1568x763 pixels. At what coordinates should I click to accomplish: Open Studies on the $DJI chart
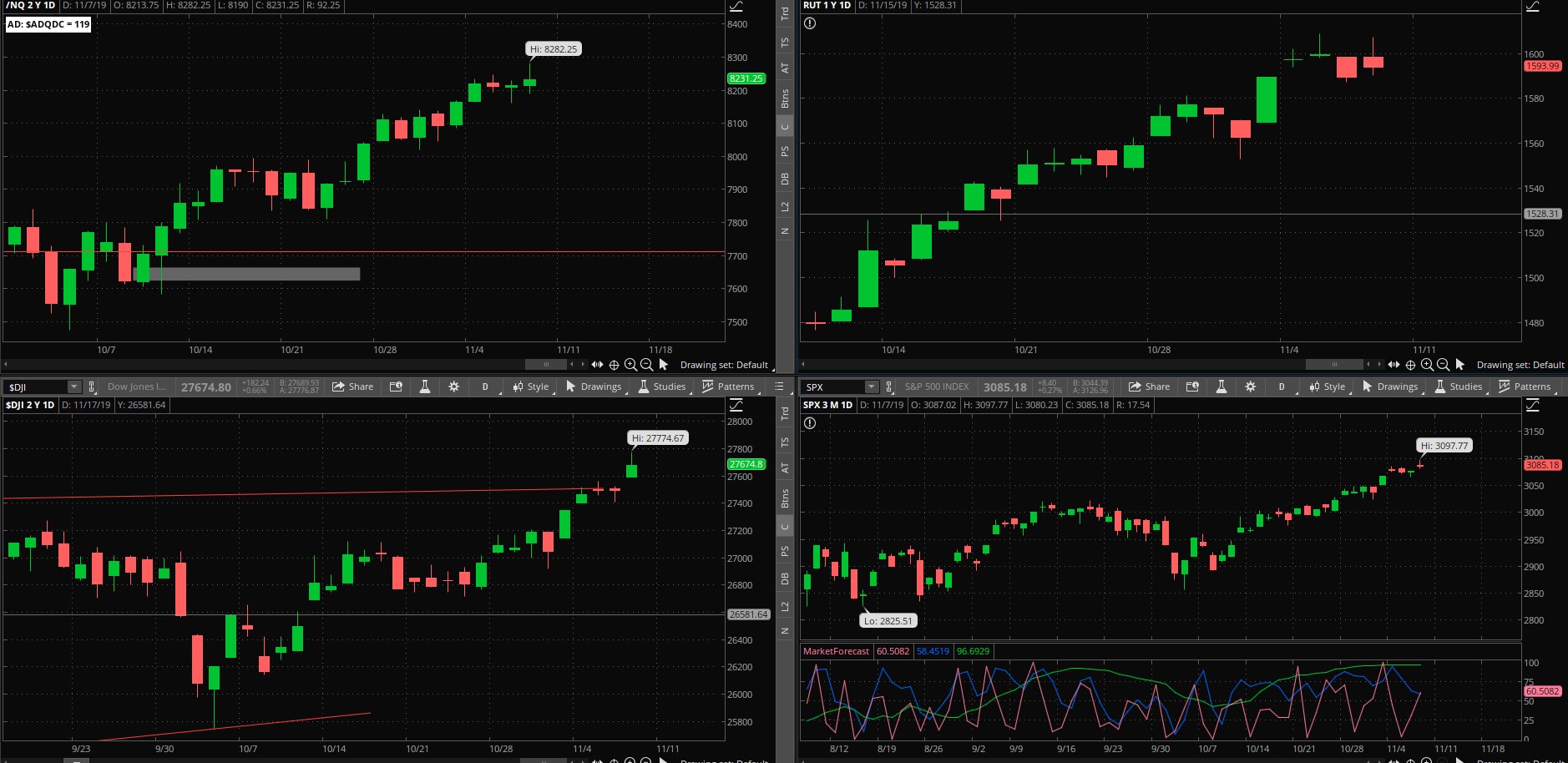pyautogui.click(x=662, y=387)
